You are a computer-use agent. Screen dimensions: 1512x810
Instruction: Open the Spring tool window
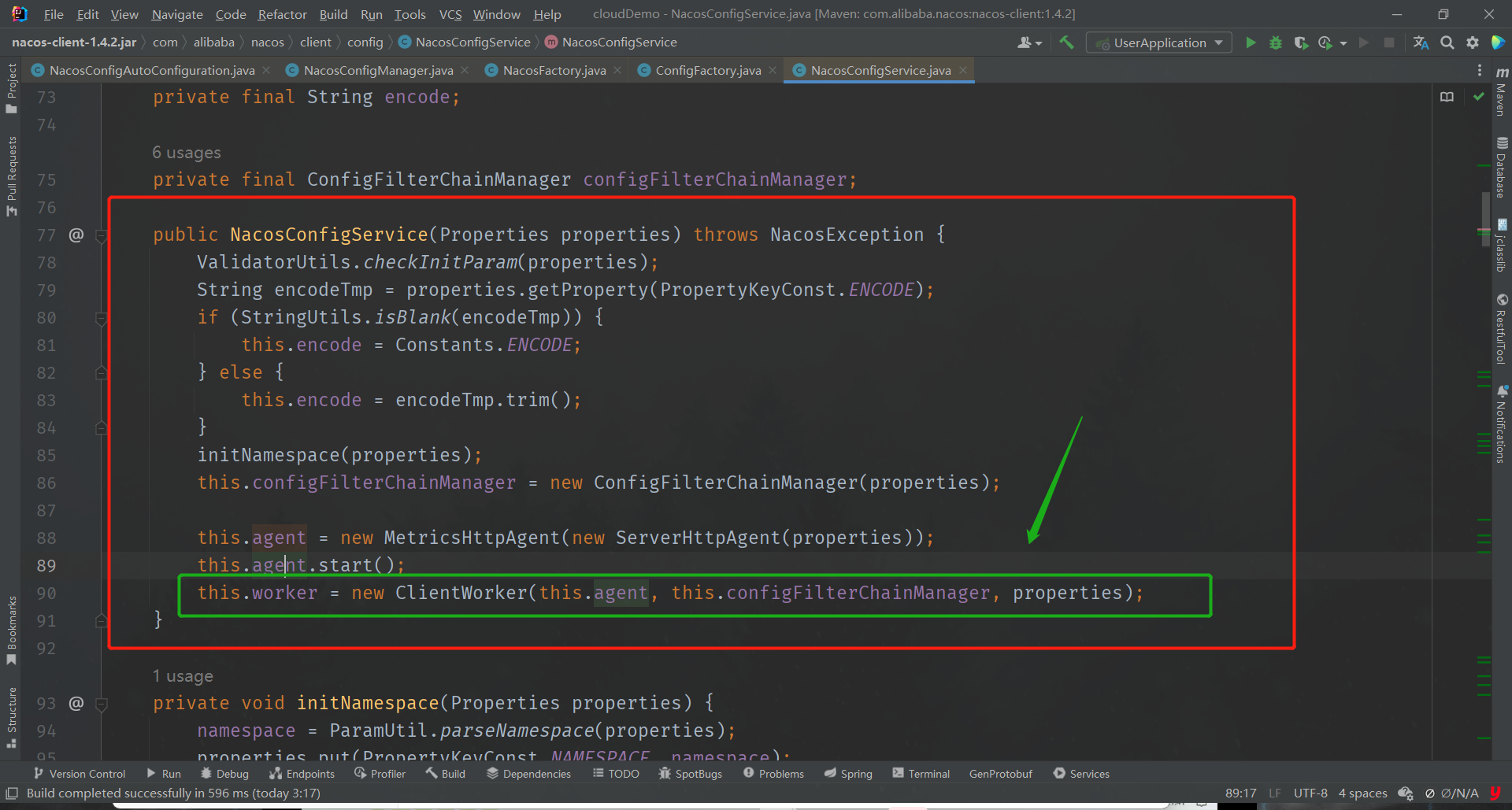coord(848,774)
